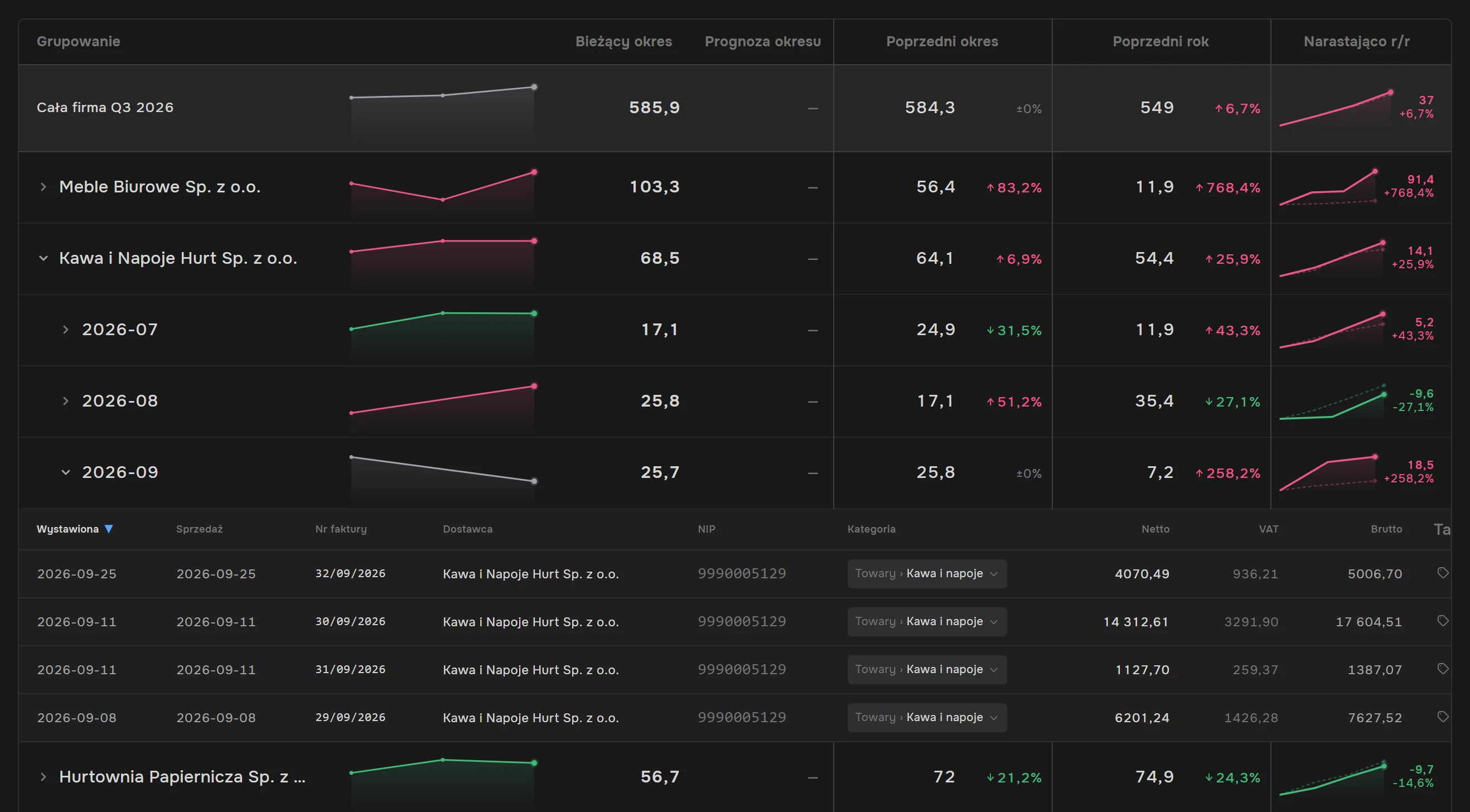Click tag icon on invoice 31/09/2026 row

coord(1443,669)
